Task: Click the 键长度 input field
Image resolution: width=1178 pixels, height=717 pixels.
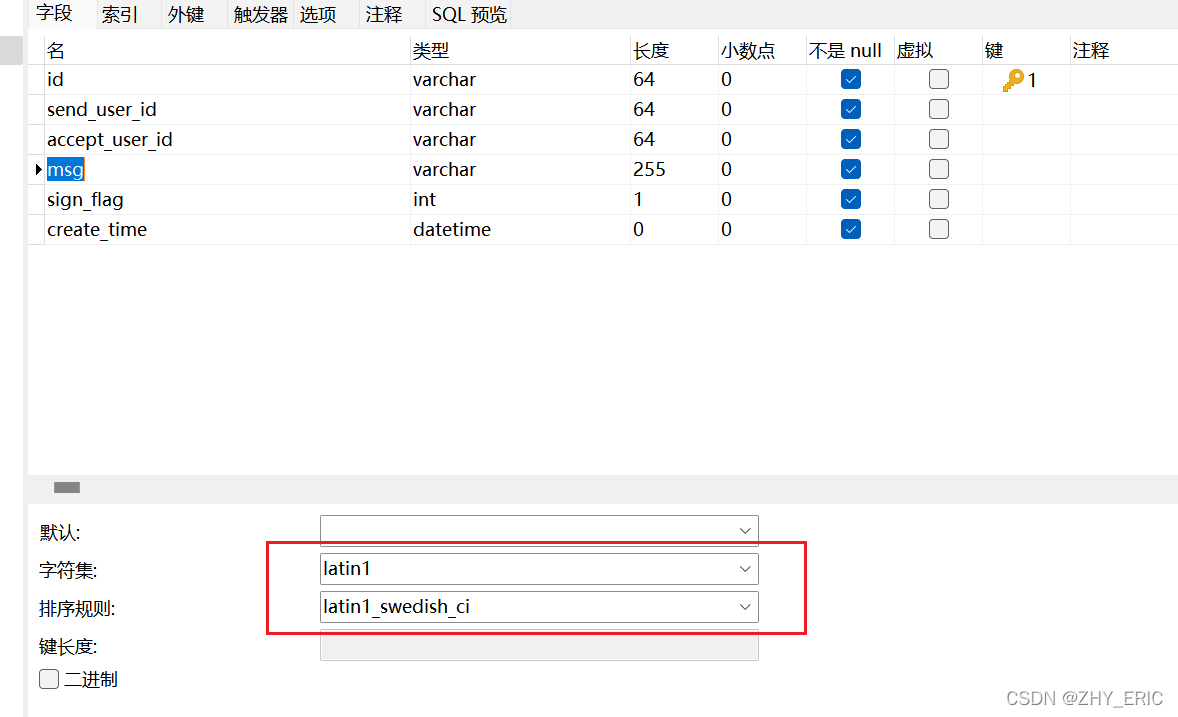Action: coord(539,646)
